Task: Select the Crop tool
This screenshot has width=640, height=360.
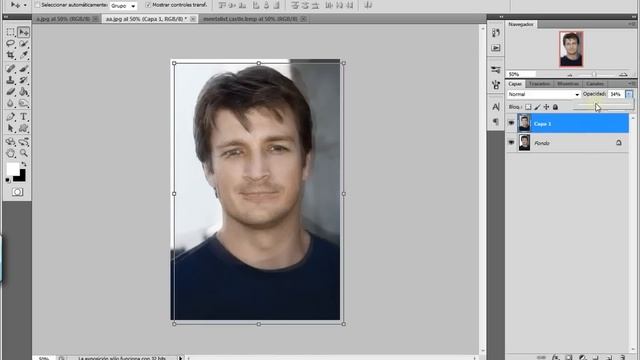Action: 11,55
